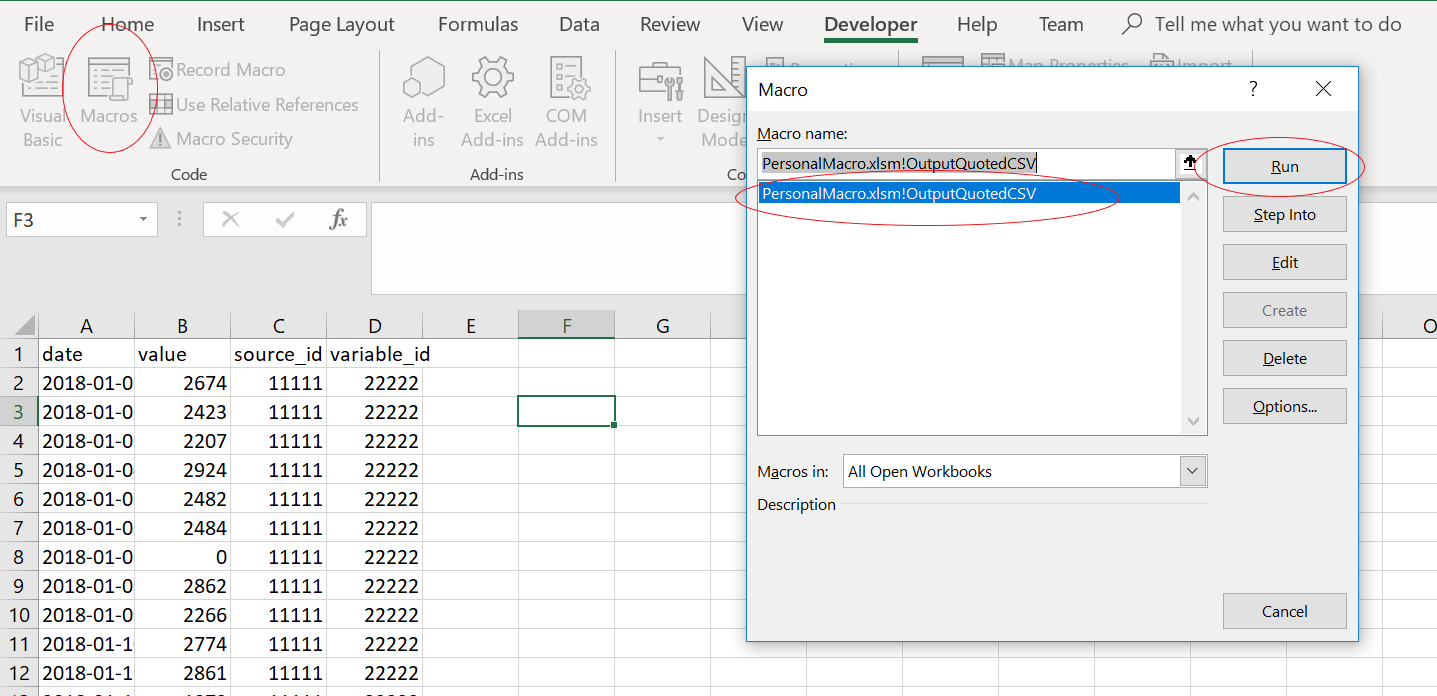Toggle Use Relative References
Image resolution: width=1437 pixels, height=696 pixels.
coord(254,105)
